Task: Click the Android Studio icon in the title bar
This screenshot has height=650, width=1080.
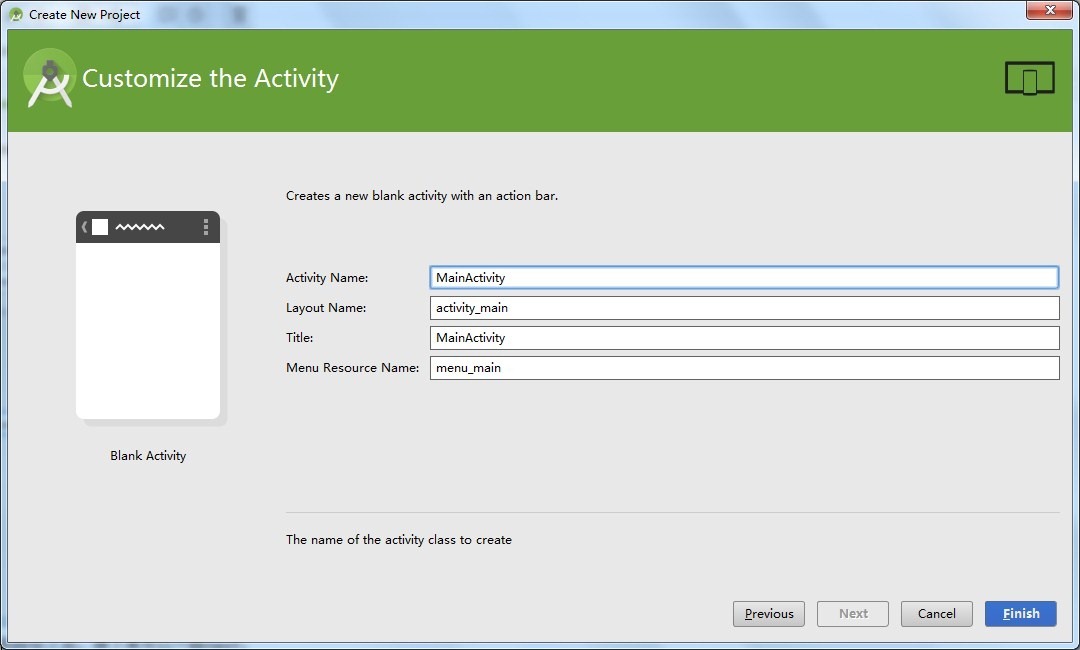Action: 15,14
